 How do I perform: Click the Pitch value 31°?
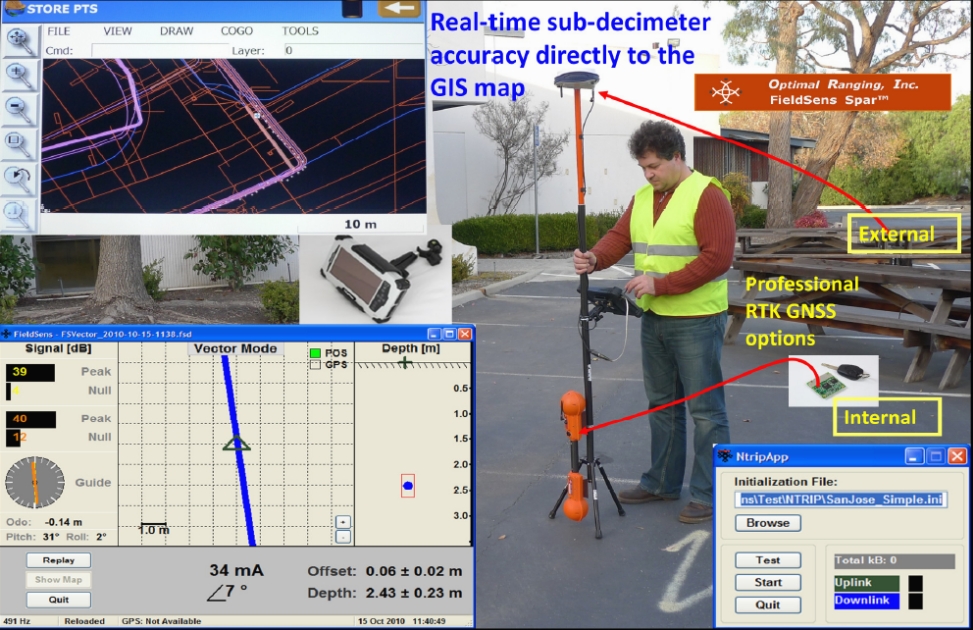tap(52, 537)
